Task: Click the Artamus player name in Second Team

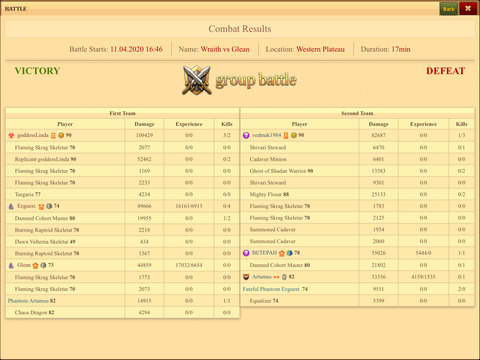Action: 262,277
